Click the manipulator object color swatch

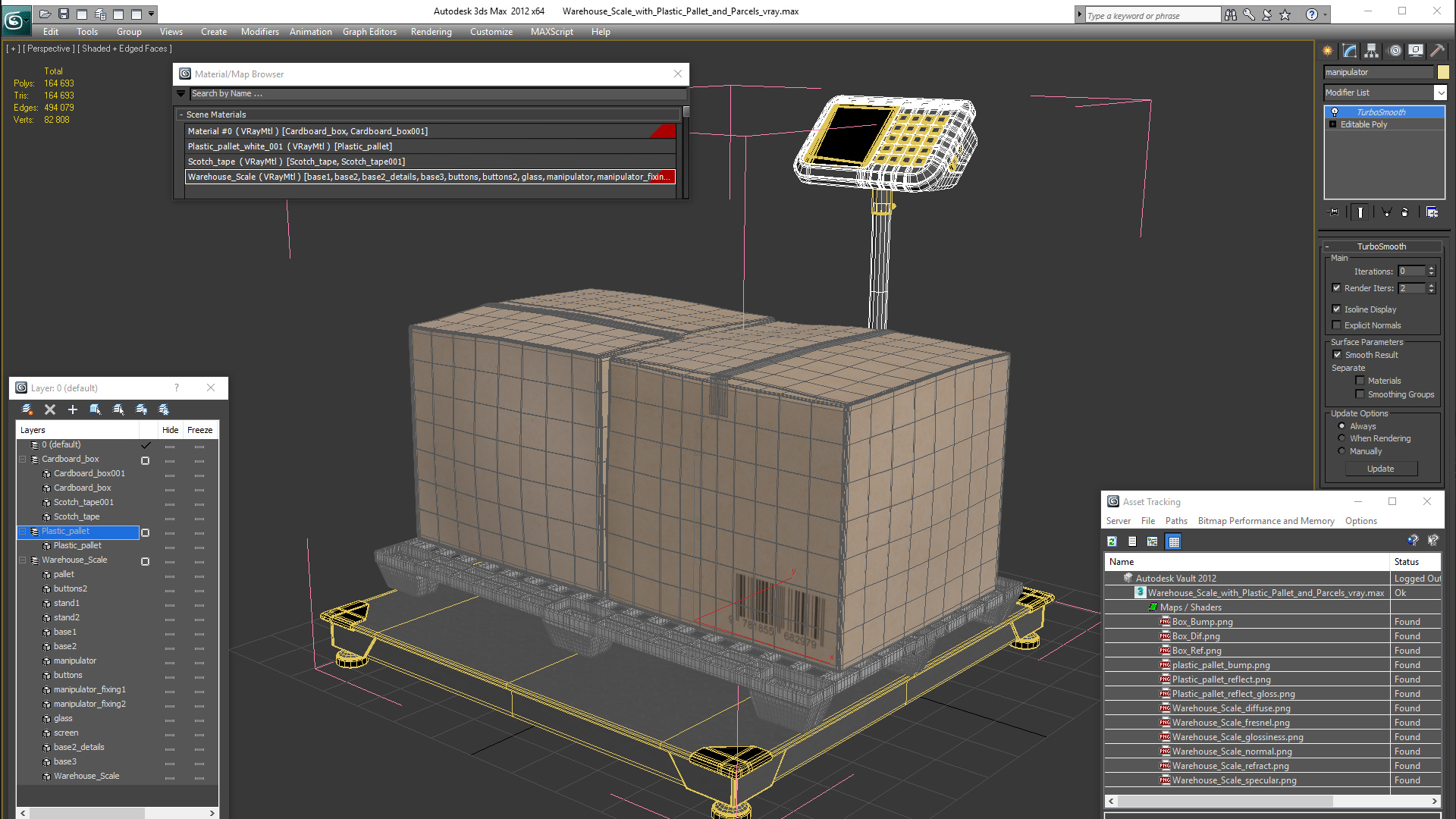coord(1442,72)
